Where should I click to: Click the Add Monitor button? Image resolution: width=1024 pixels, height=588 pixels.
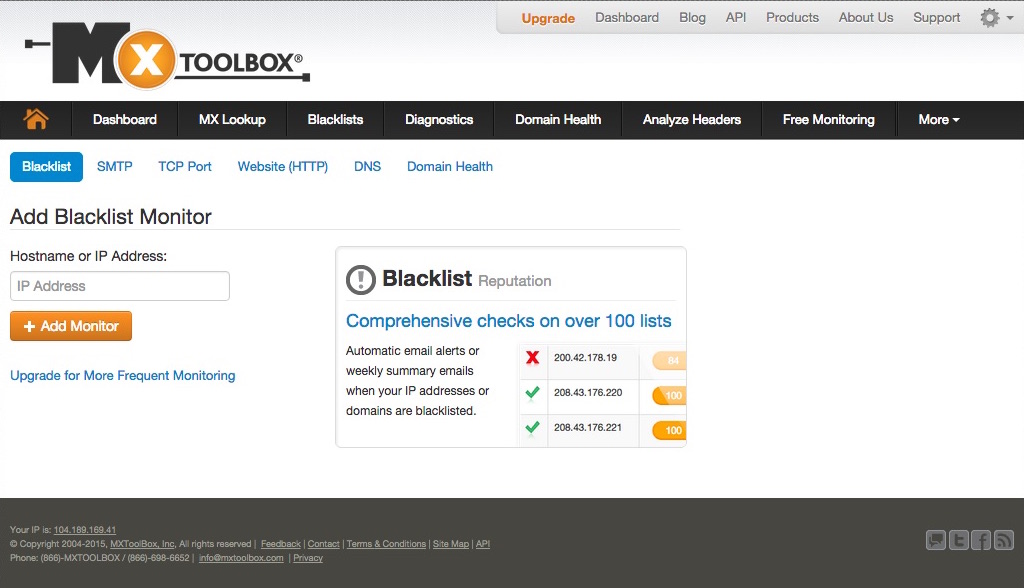70,326
